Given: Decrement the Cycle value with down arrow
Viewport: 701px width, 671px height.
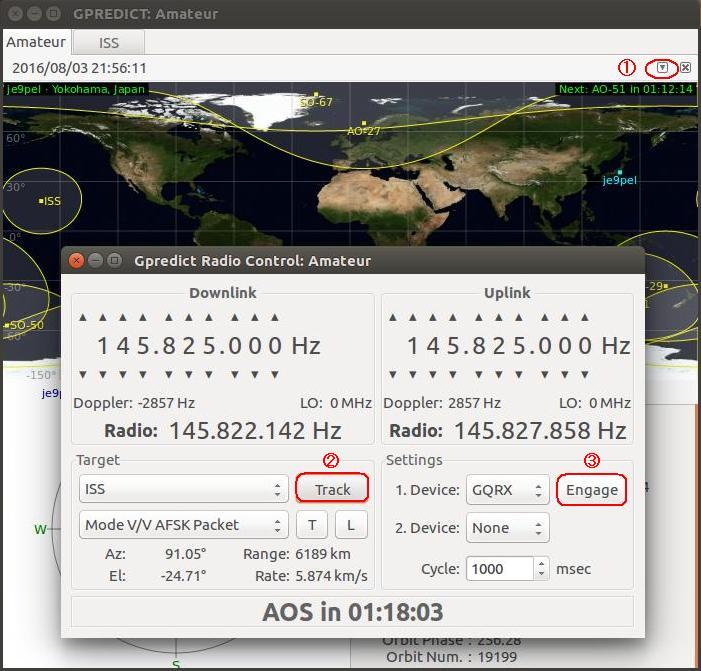Looking at the screenshot, I should pyautogui.click(x=541, y=574).
